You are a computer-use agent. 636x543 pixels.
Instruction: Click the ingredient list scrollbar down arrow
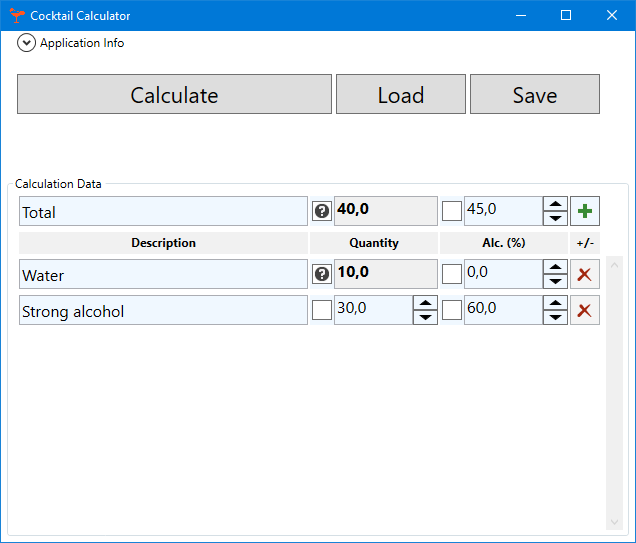(615, 522)
